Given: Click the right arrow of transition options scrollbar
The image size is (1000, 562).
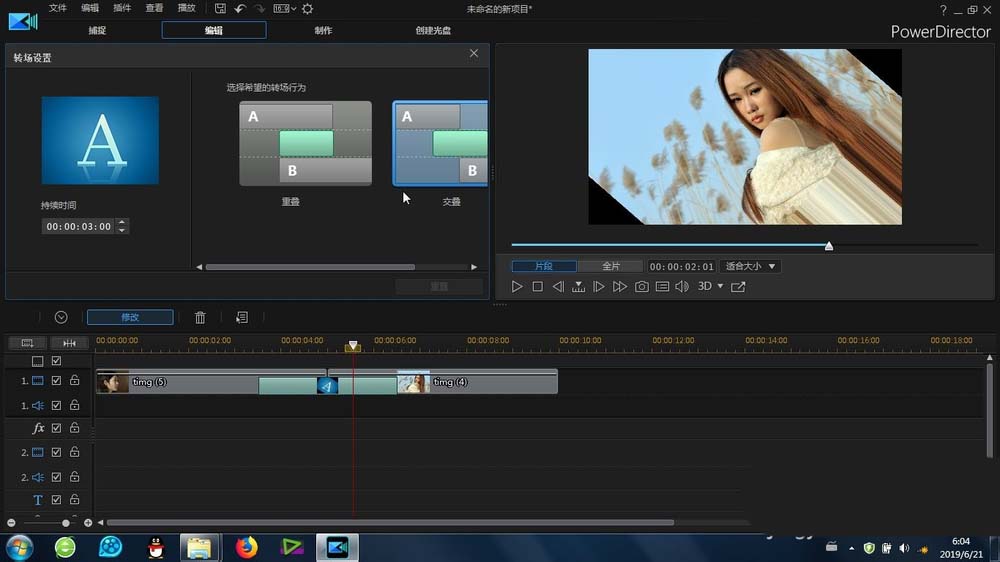Looking at the screenshot, I should (x=474, y=267).
